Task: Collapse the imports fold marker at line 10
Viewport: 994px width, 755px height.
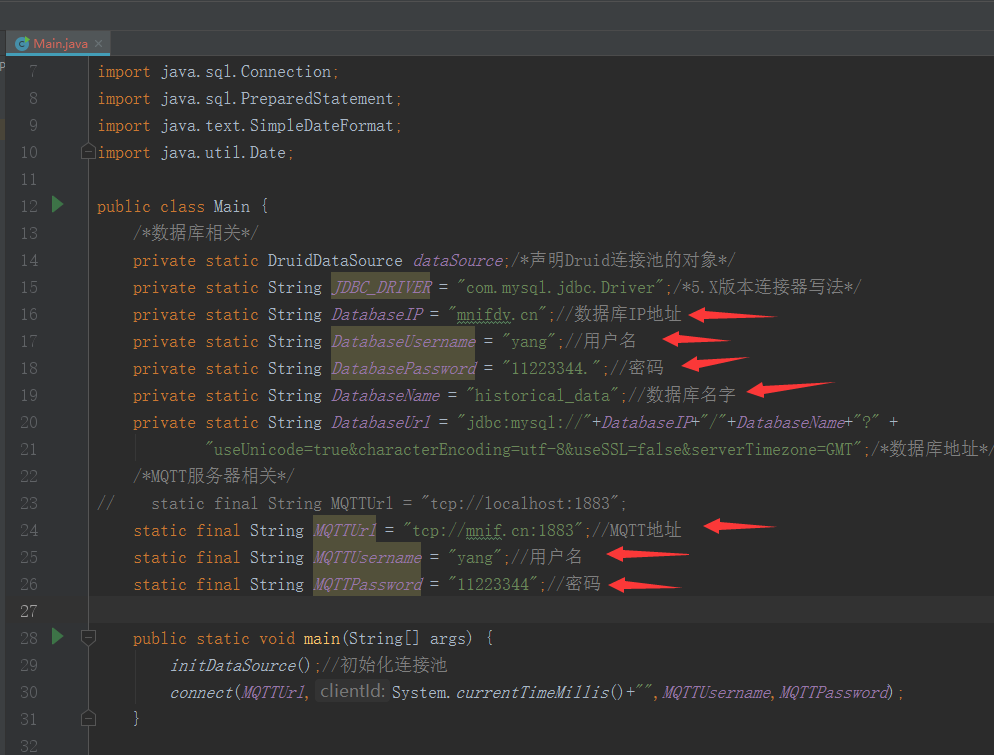Action: [x=88, y=152]
